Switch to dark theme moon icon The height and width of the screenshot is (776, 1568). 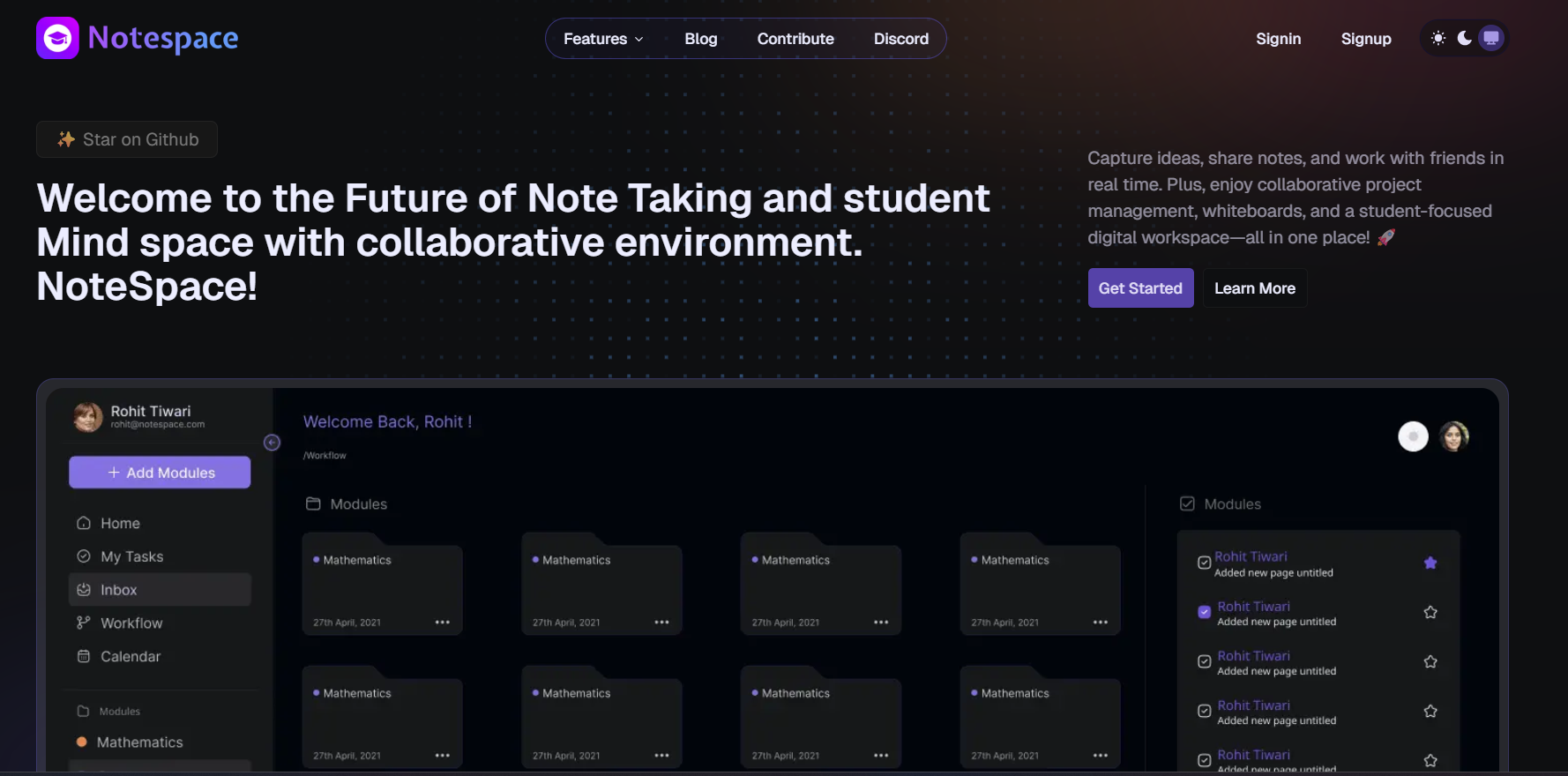[1465, 38]
